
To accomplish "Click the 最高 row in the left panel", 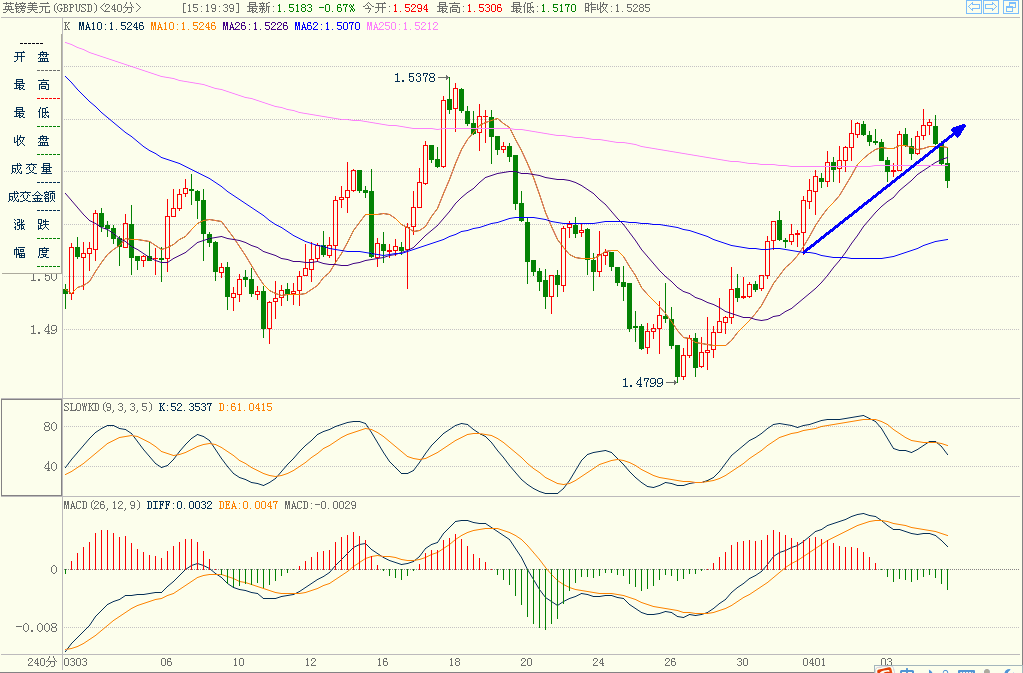I will (x=31, y=85).
